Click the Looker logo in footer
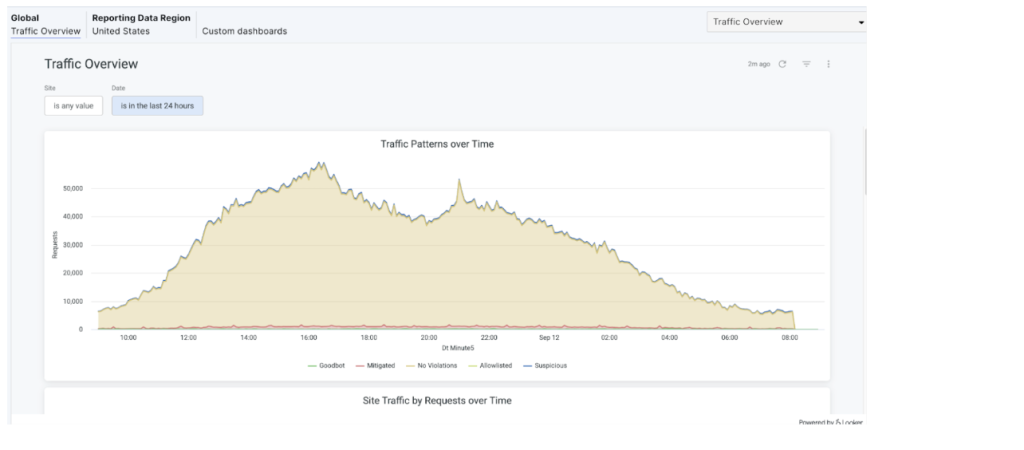 [x=844, y=423]
